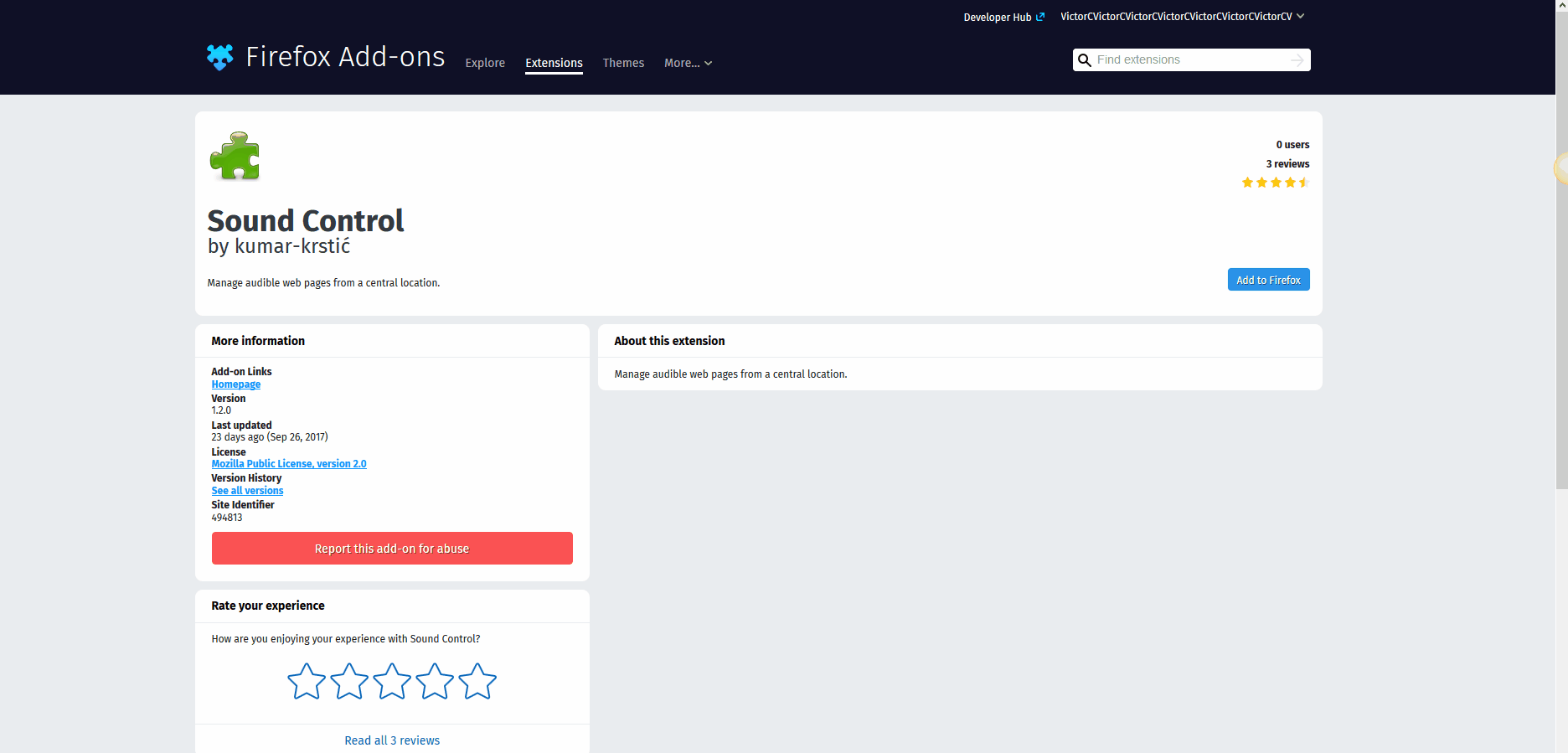Rate Sound Control four stars
Image resolution: width=1568 pixels, height=753 pixels.
(x=435, y=682)
